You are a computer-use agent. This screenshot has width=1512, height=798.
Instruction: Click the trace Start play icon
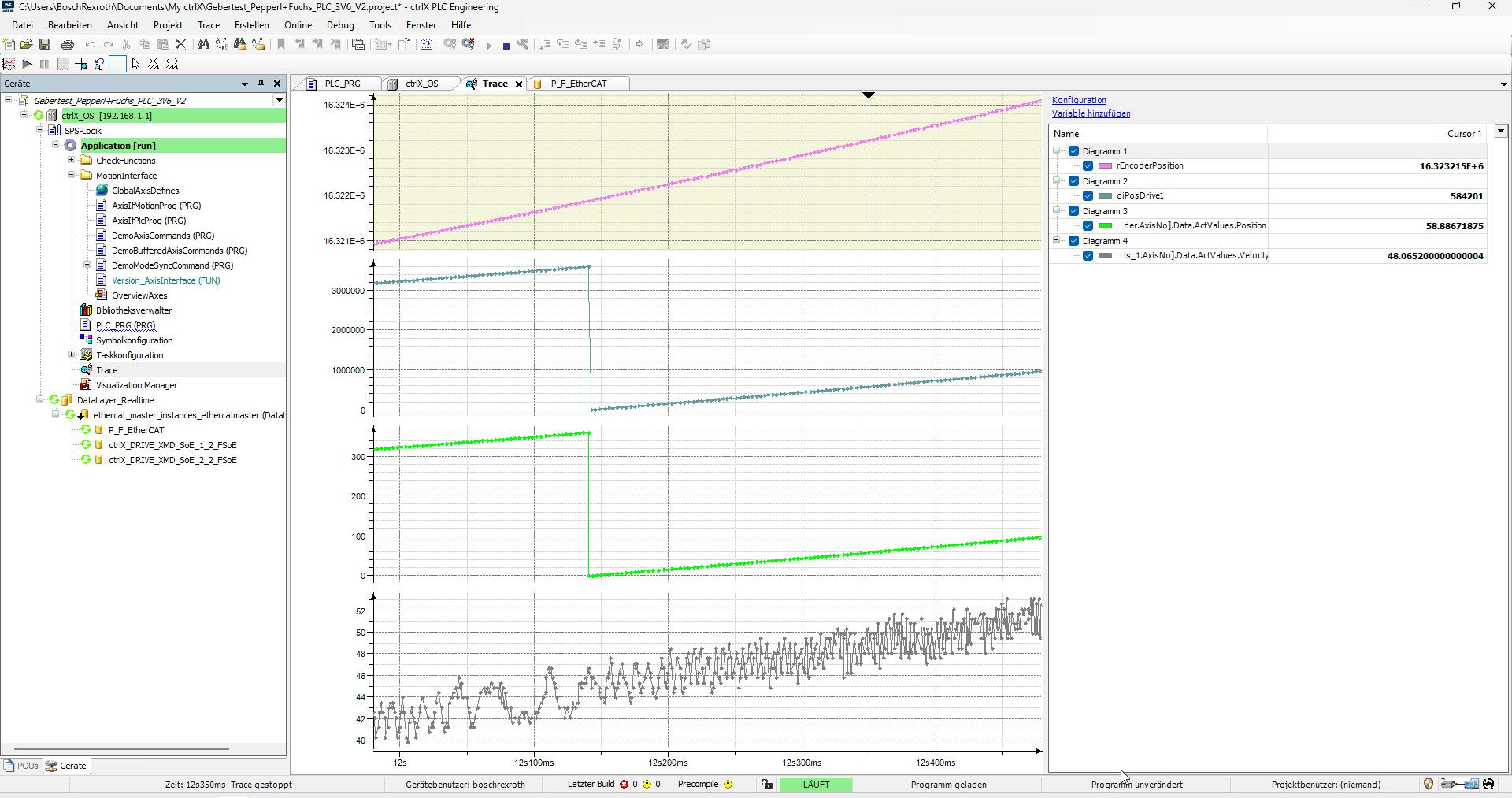[x=27, y=65]
